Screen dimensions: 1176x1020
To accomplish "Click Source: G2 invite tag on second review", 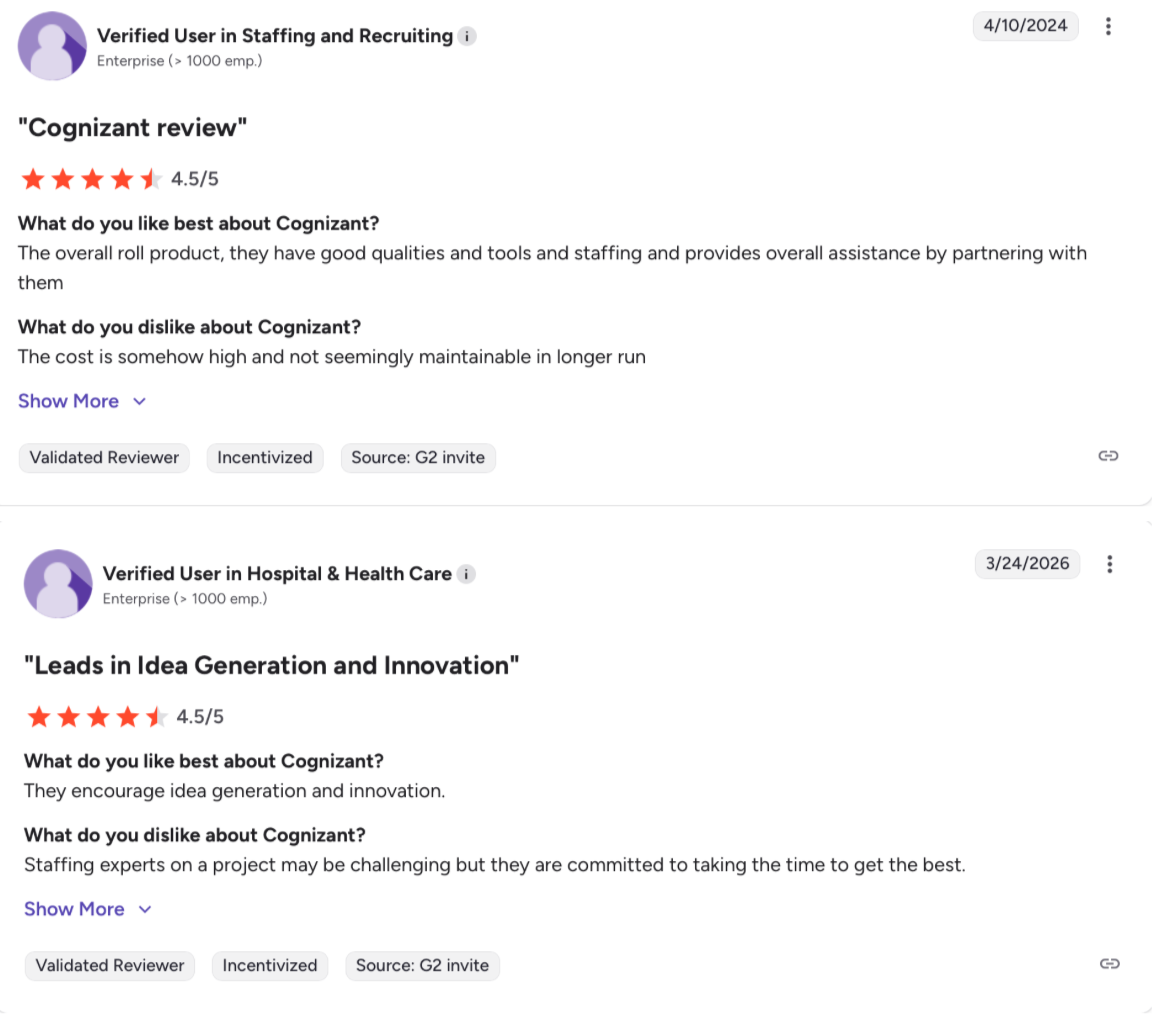I will click(423, 966).
